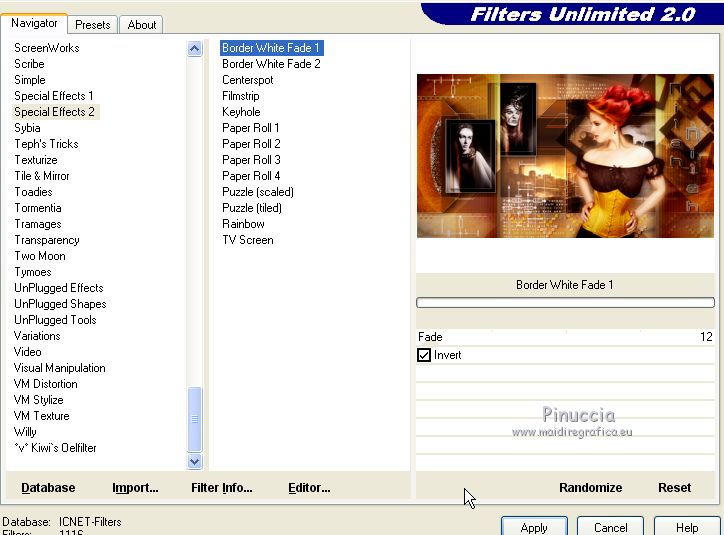Select Tramages category
Screen dimensions: 724x535
point(37,224)
